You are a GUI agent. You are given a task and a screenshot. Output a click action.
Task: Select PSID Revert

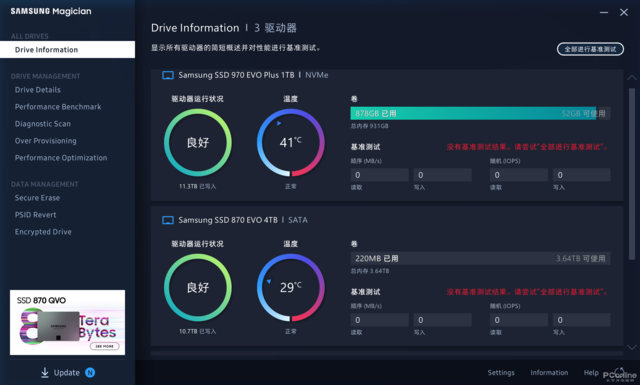(36, 215)
